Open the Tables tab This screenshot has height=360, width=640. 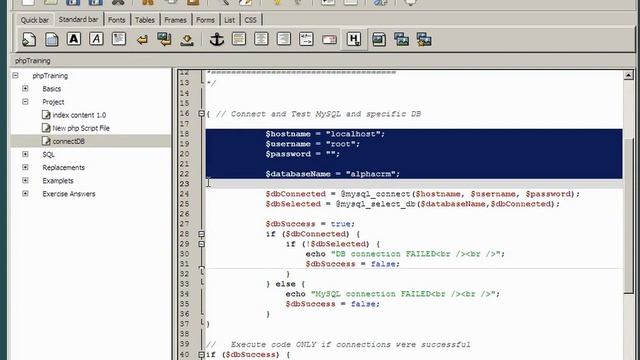(x=145, y=20)
